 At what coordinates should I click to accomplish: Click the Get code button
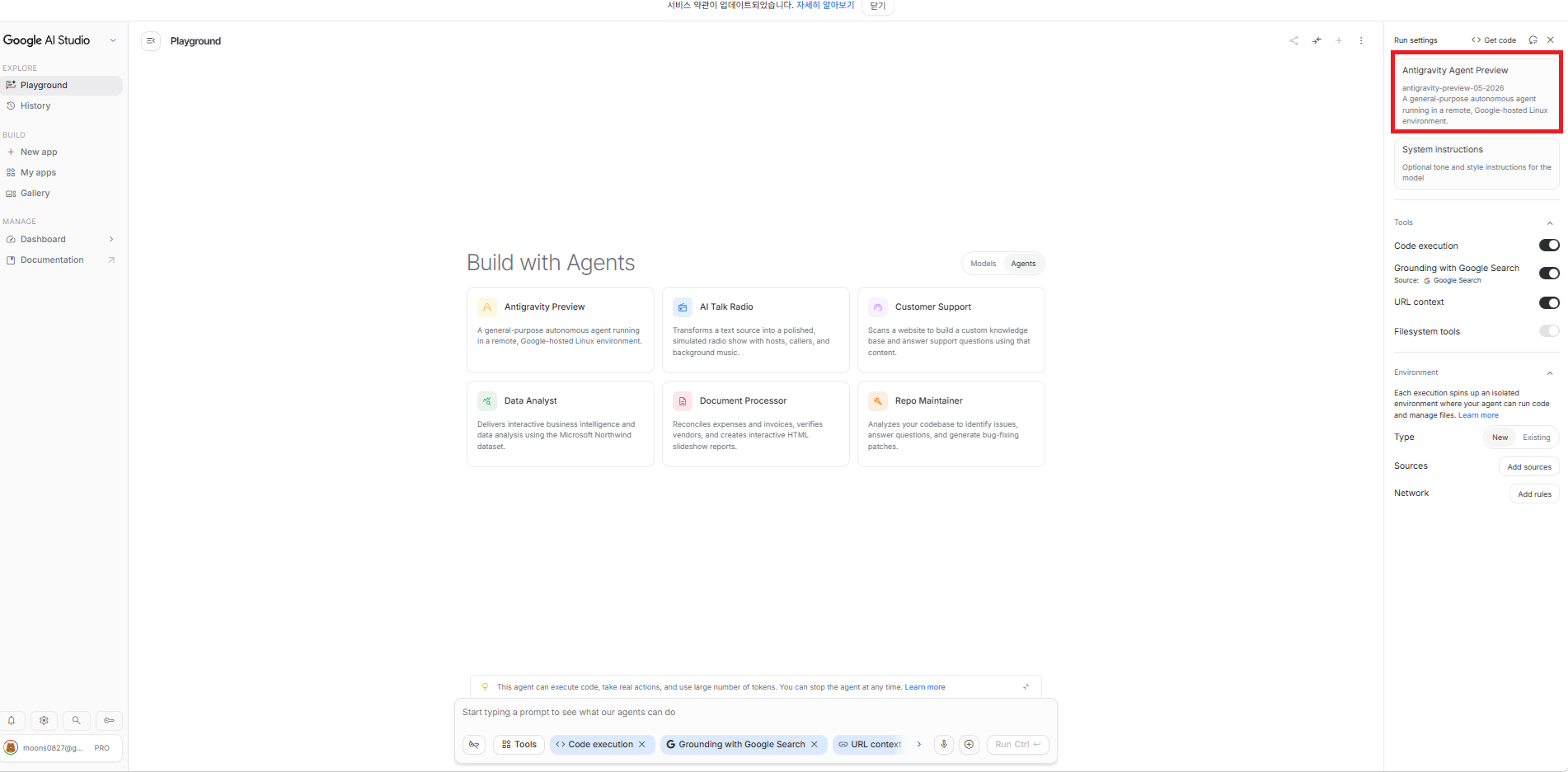pos(1494,40)
